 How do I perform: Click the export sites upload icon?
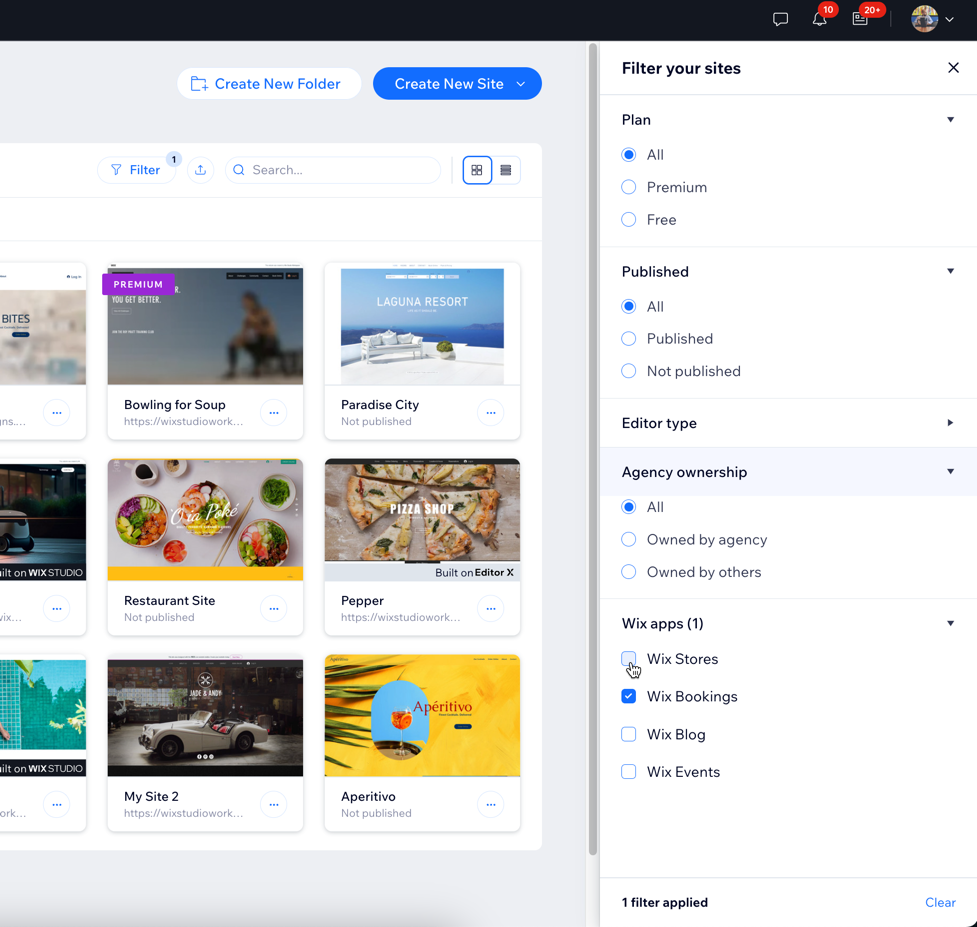[200, 170]
